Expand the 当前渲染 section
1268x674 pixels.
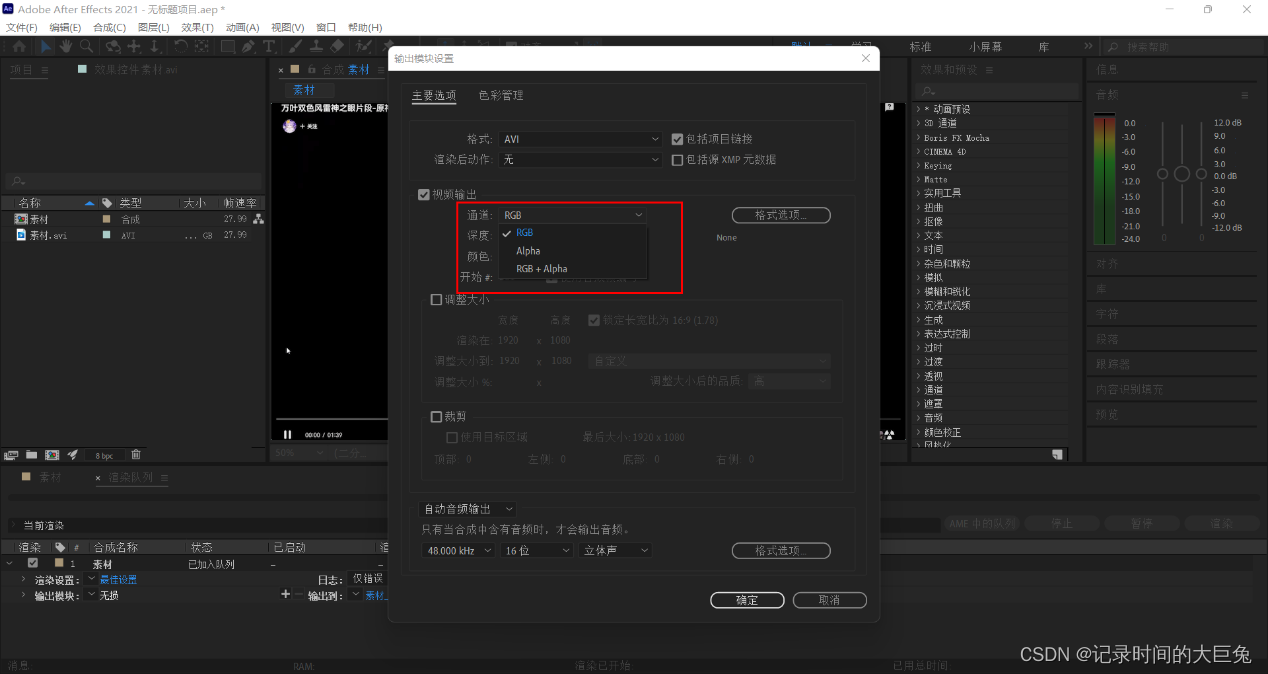tap(12, 525)
